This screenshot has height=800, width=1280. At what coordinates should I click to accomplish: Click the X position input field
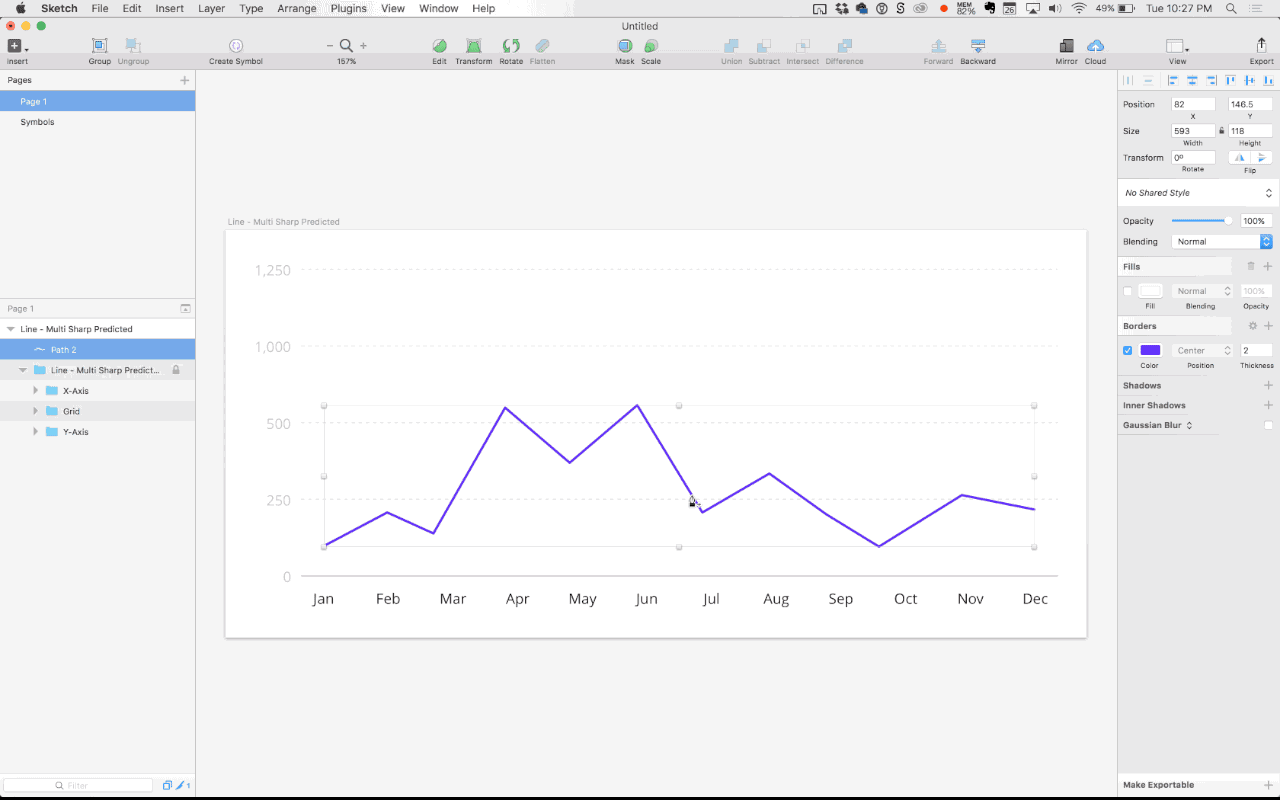pyautogui.click(x=1193, y=104)
